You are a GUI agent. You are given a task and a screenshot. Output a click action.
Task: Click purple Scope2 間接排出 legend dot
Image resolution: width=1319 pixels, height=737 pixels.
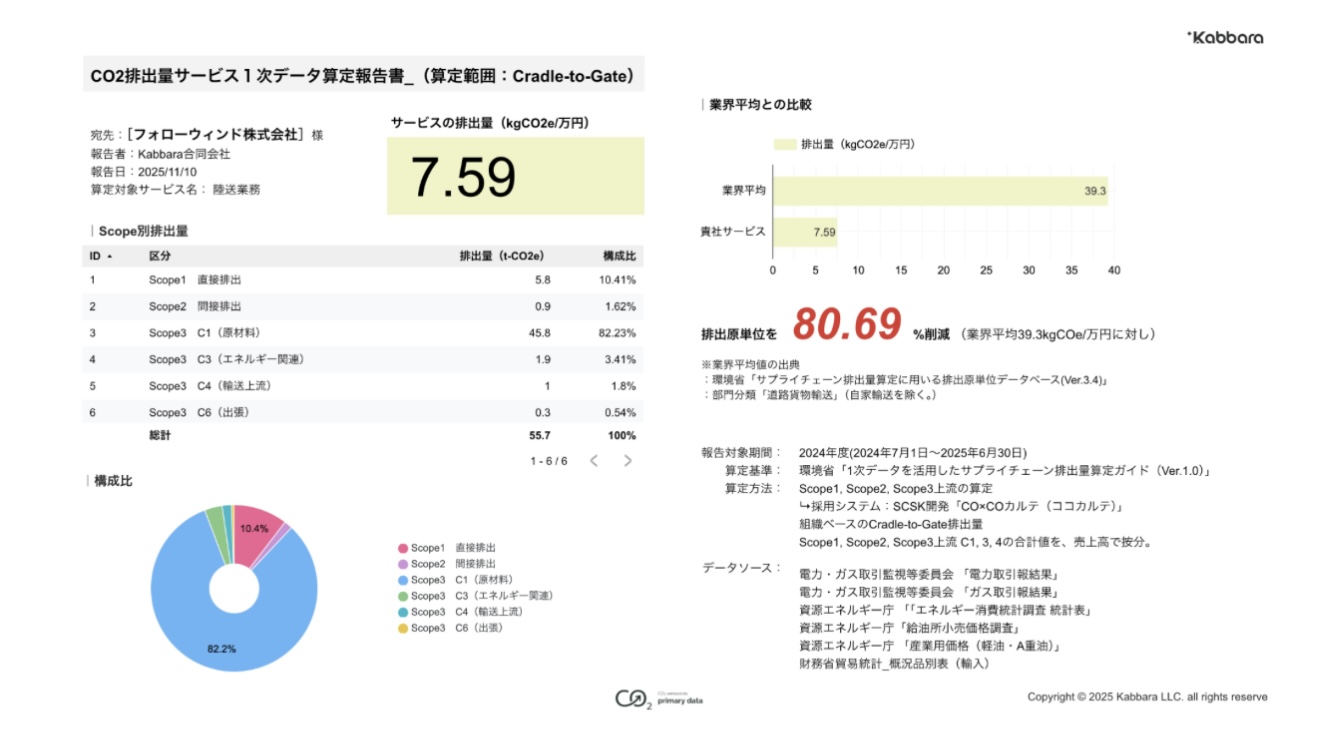pos(403,564)
